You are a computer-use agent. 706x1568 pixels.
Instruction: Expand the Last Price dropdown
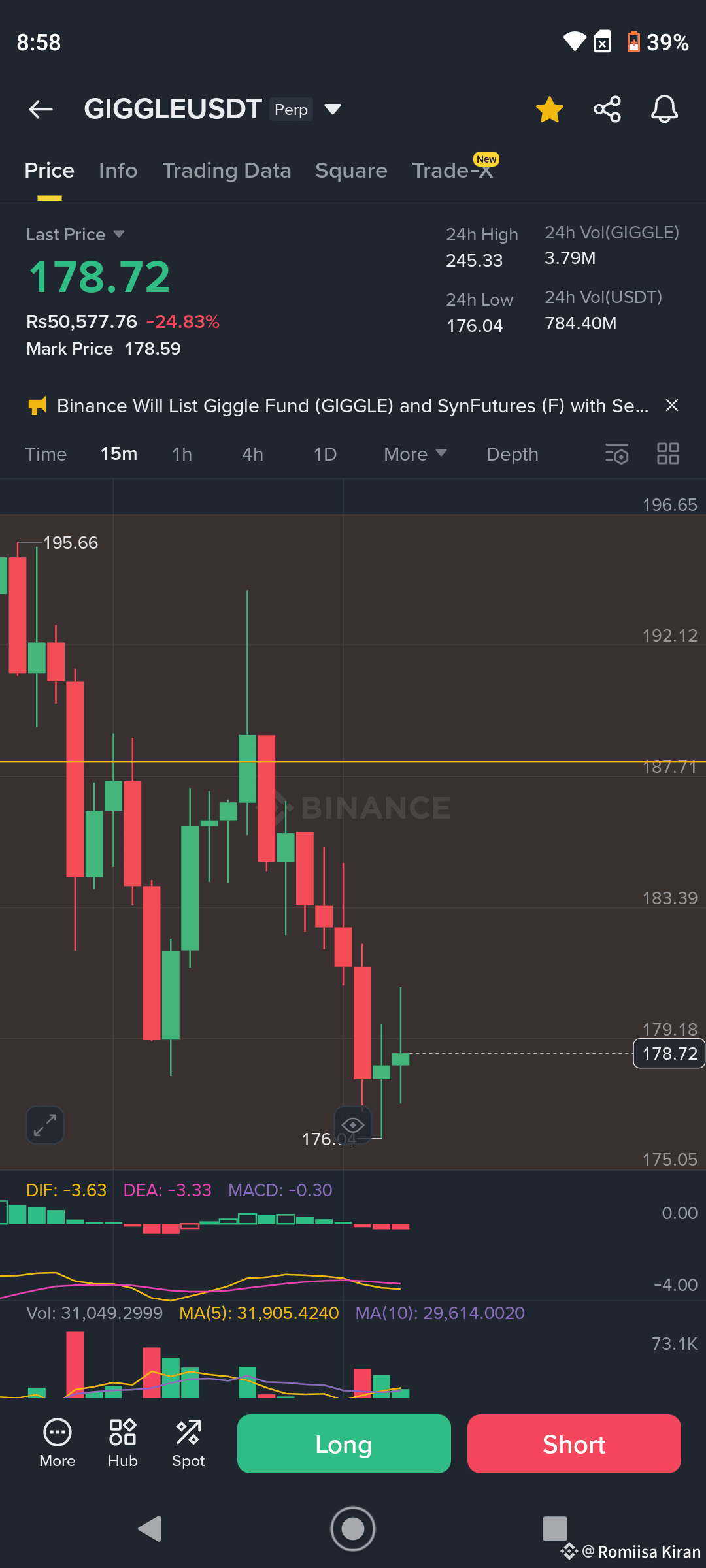(x=75, y=235)
